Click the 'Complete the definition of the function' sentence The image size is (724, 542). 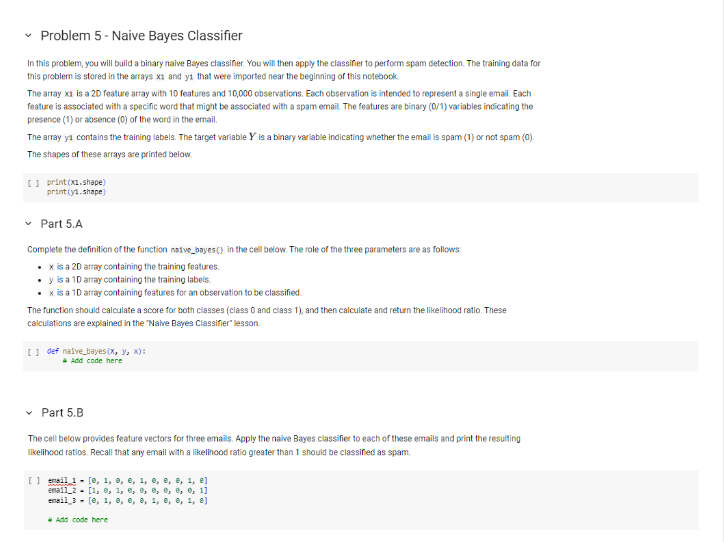click(x=244, y=250)
